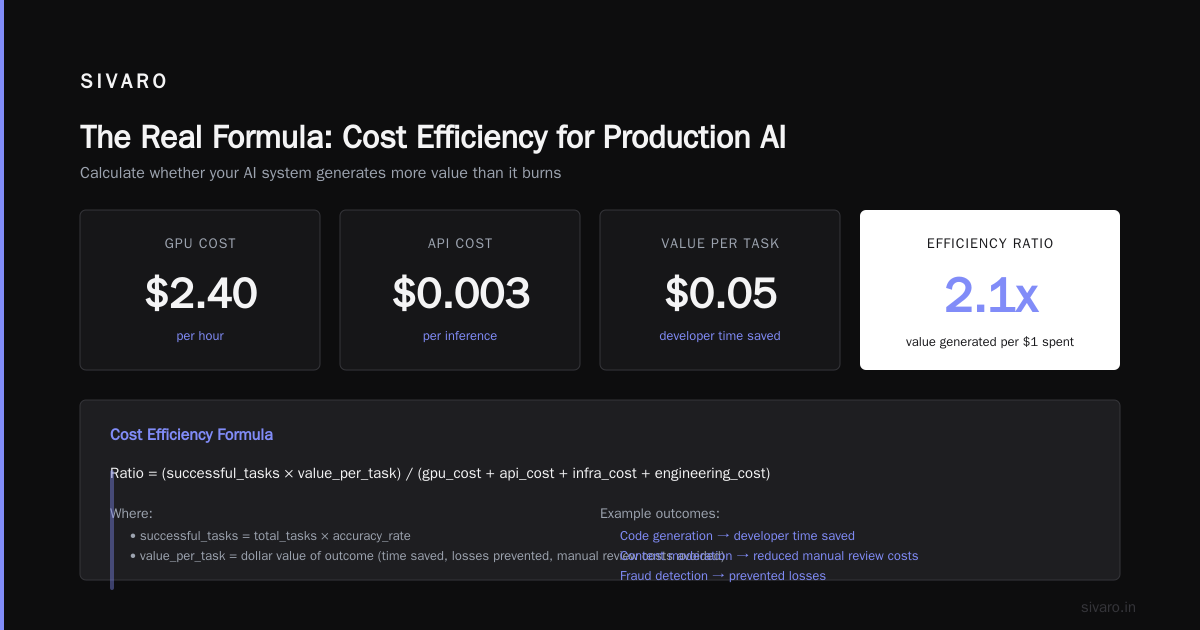Click the $2.40 GPU cost value
1200x630 pixels.
point(200,293)
